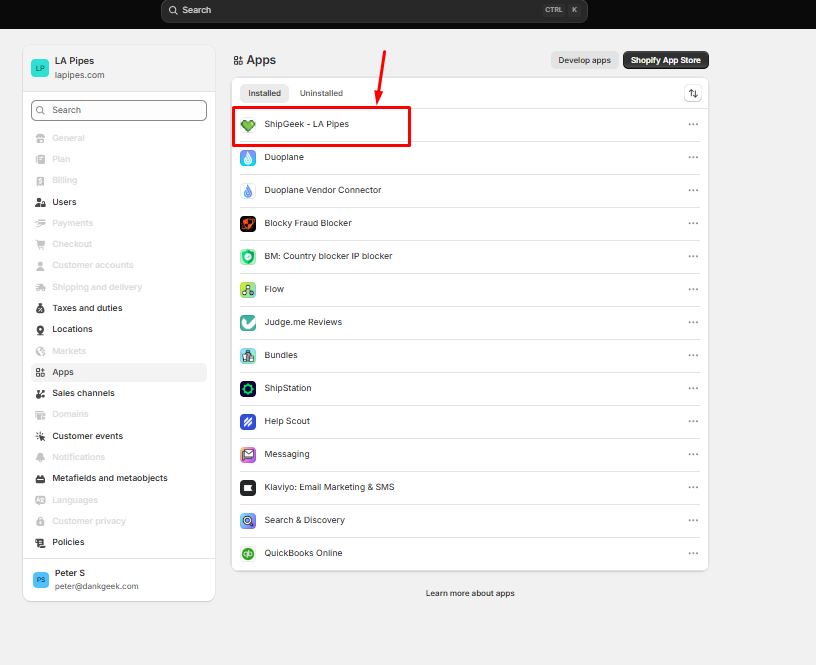
Task: Open Users settings in sidebar
Action: pyautogui.click(x=119, y=202)
